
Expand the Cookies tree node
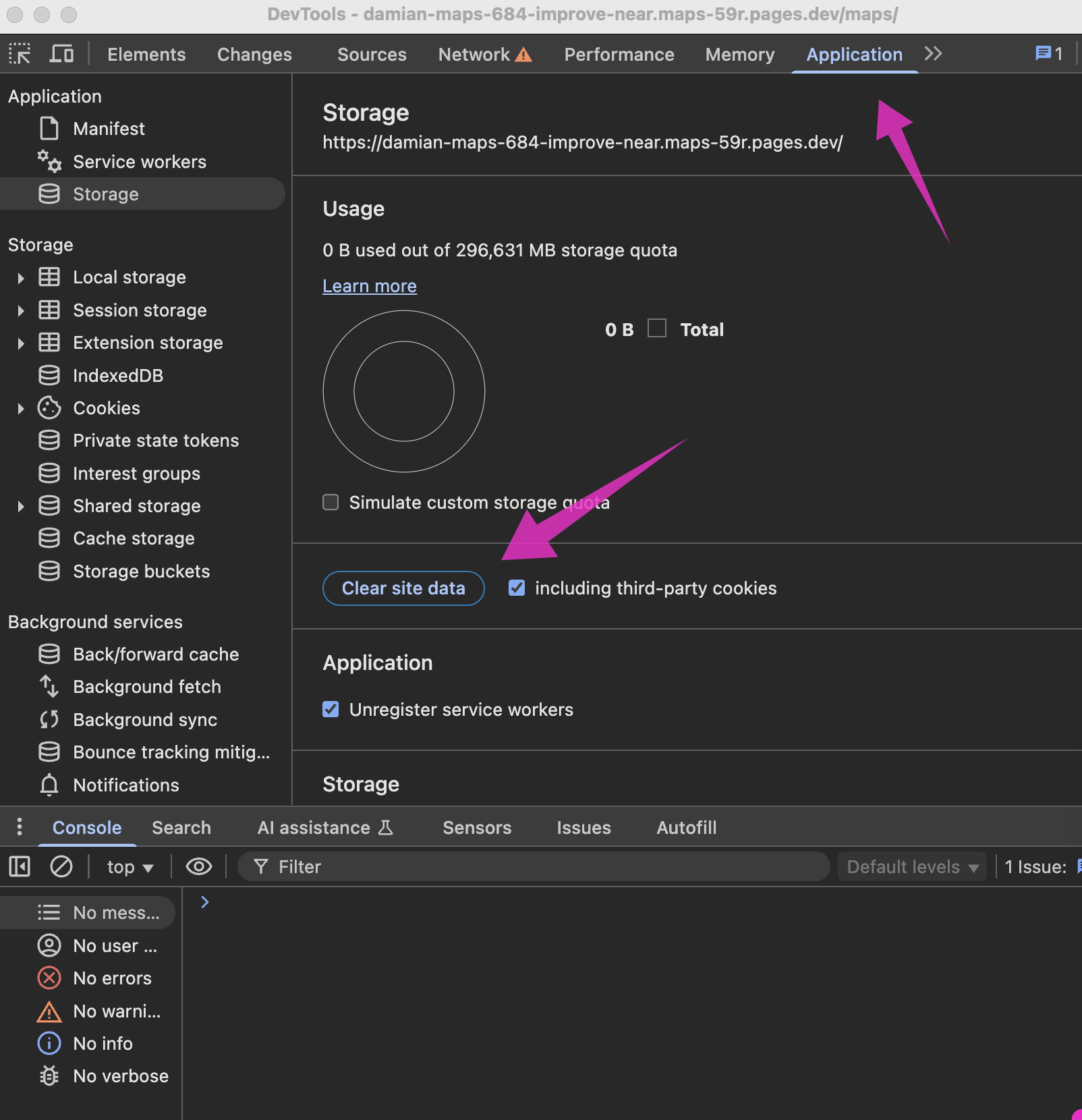(x=21, y=409)
